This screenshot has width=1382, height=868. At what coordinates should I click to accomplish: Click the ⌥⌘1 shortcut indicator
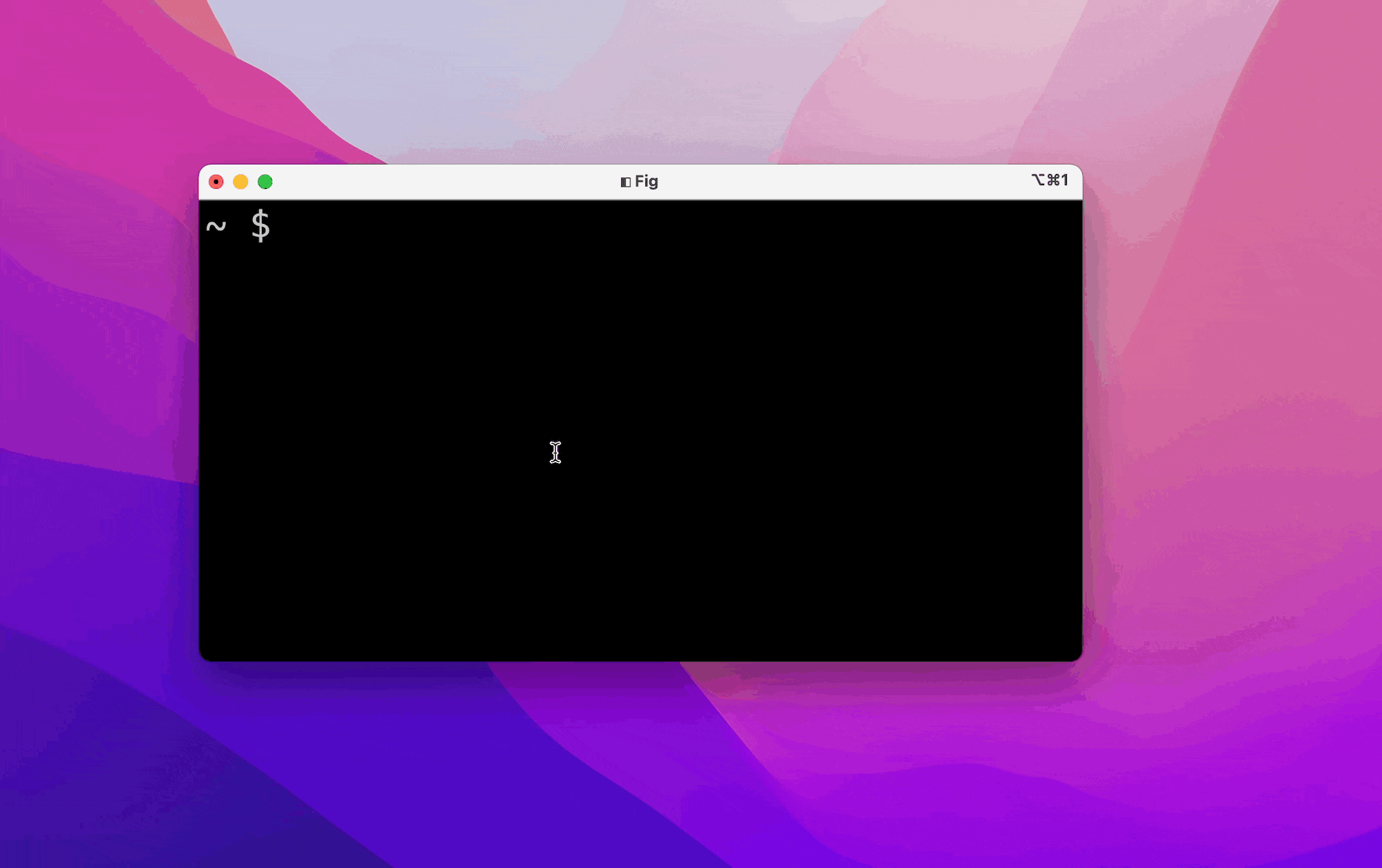1050,180
